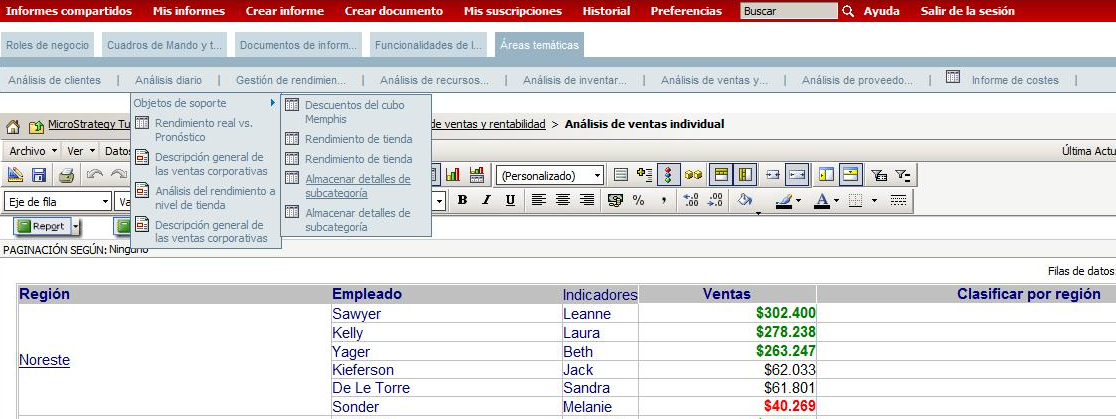Open the Eje de fila dropdown
This screenshot has height=419, width=1116.
pos(58,201)
